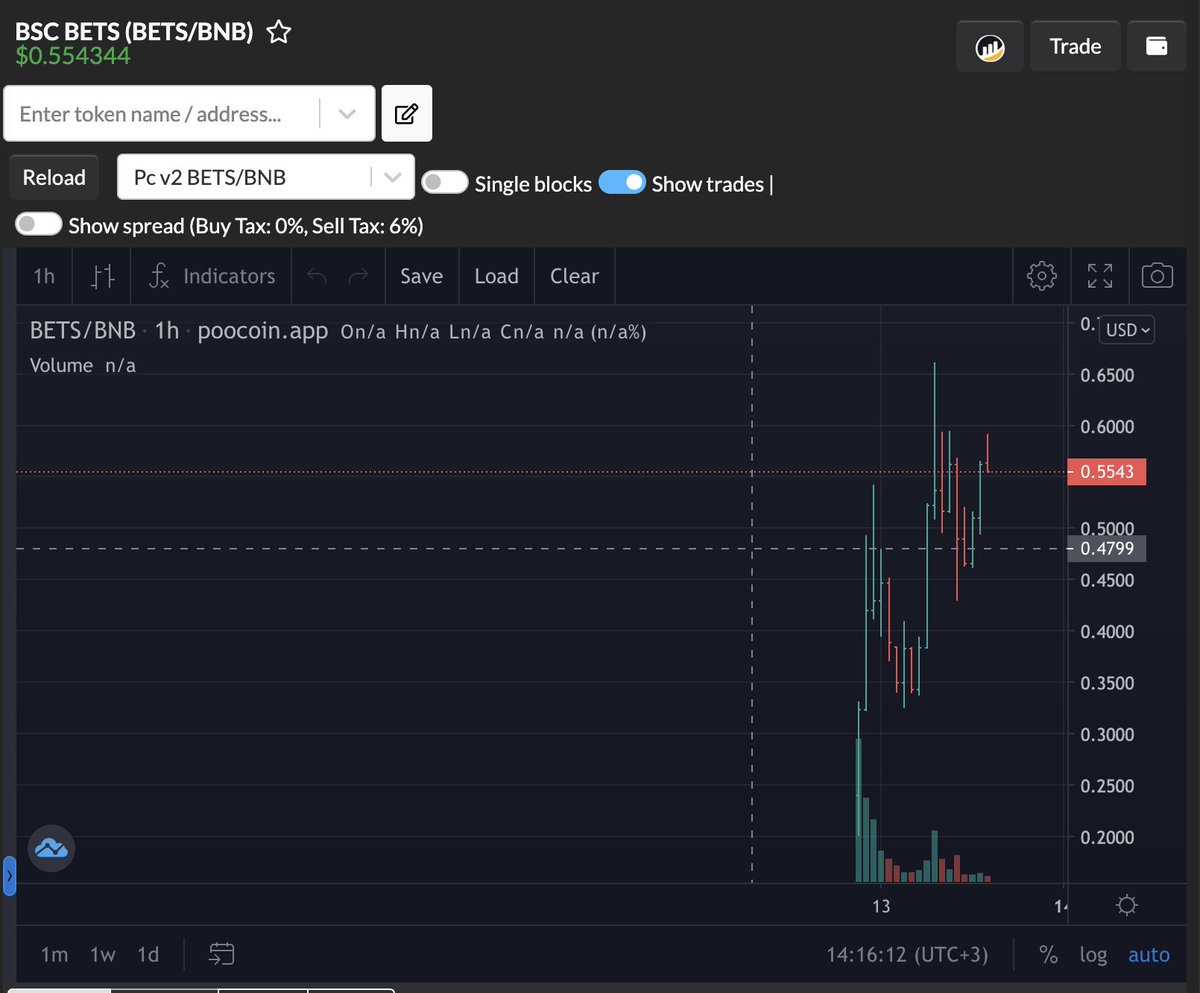Viewport: 1200px width, 993px height.
Task: Undo last chart action arrow
Action: point(317,276)
